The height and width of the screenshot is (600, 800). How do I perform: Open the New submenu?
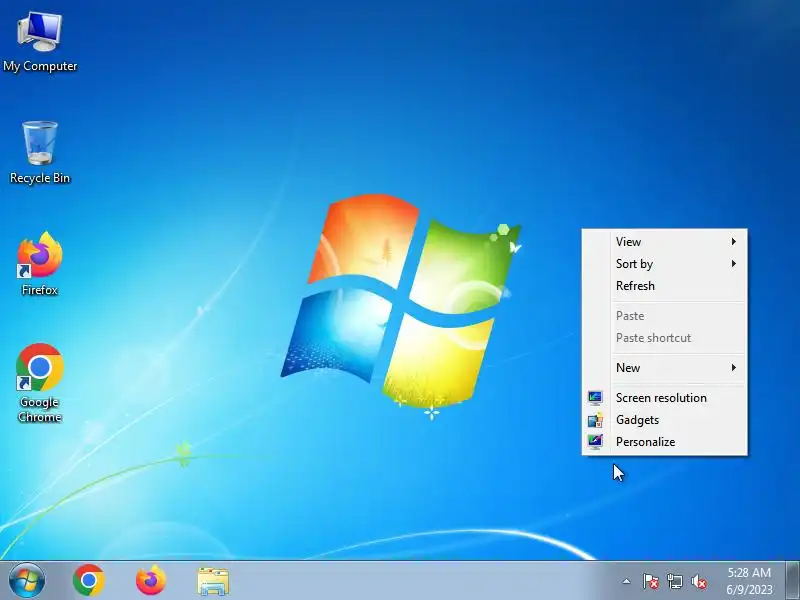(664, 367)
